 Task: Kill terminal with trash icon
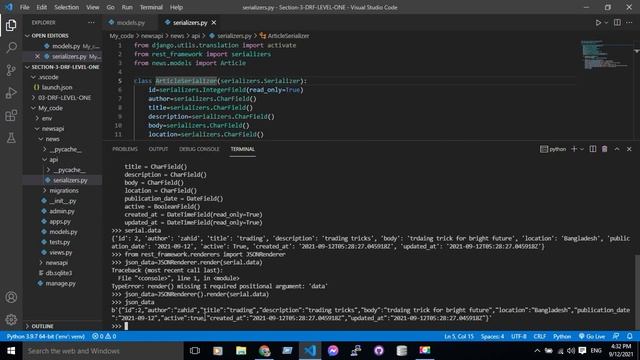point(604,149)
